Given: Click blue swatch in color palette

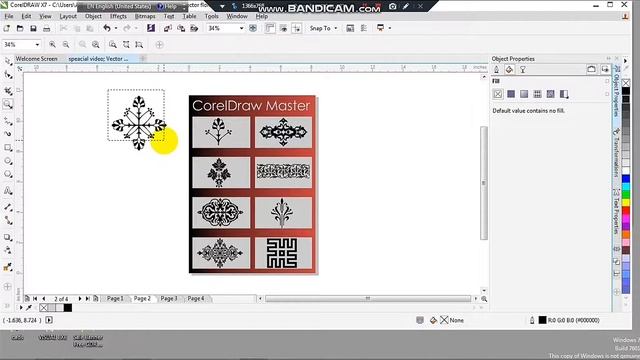Looking at the screenshot, I should point(626,179).
